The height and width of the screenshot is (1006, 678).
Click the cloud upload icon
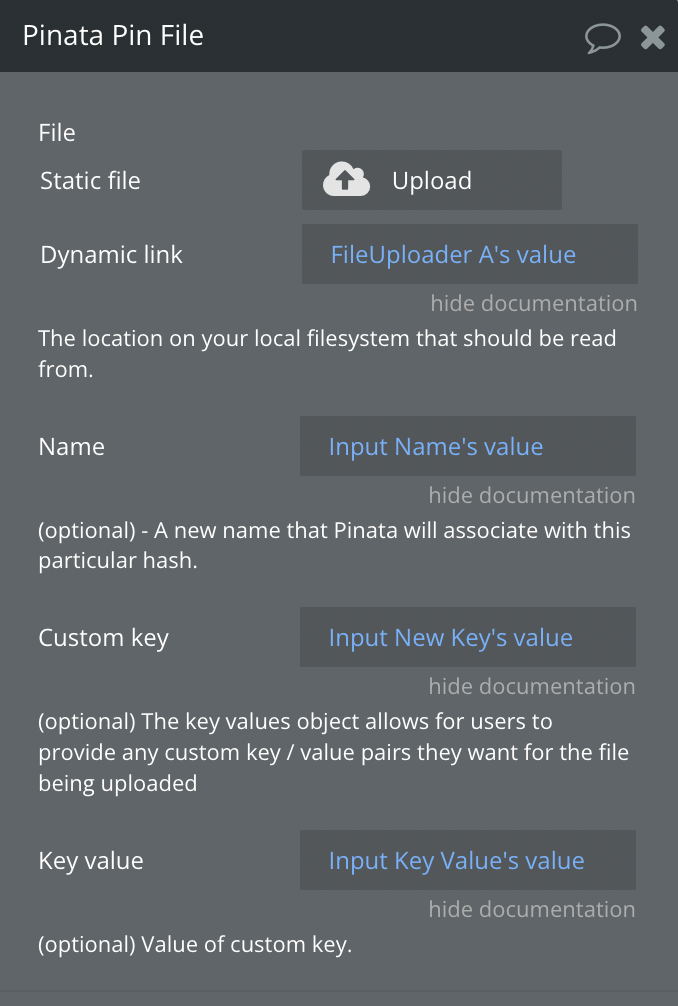(346, 179)
